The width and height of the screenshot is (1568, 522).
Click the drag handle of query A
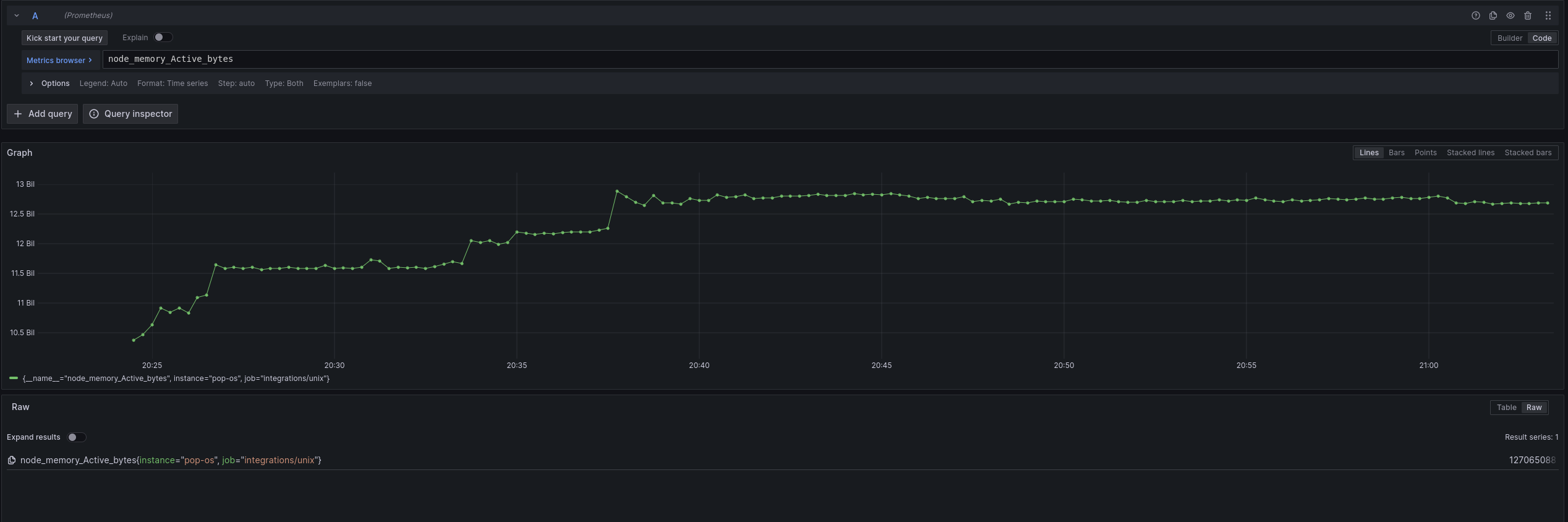1548,15
